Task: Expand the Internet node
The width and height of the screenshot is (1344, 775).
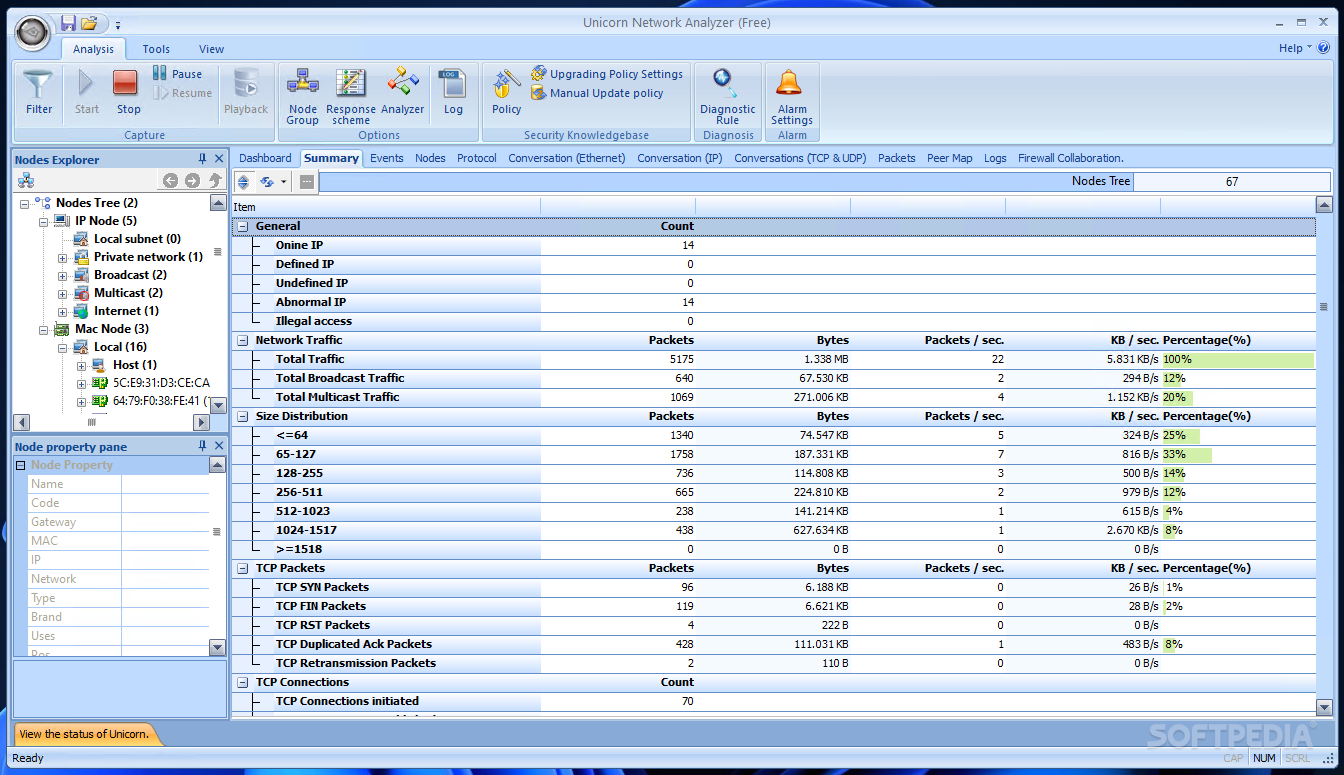Action: click(62, 311)
